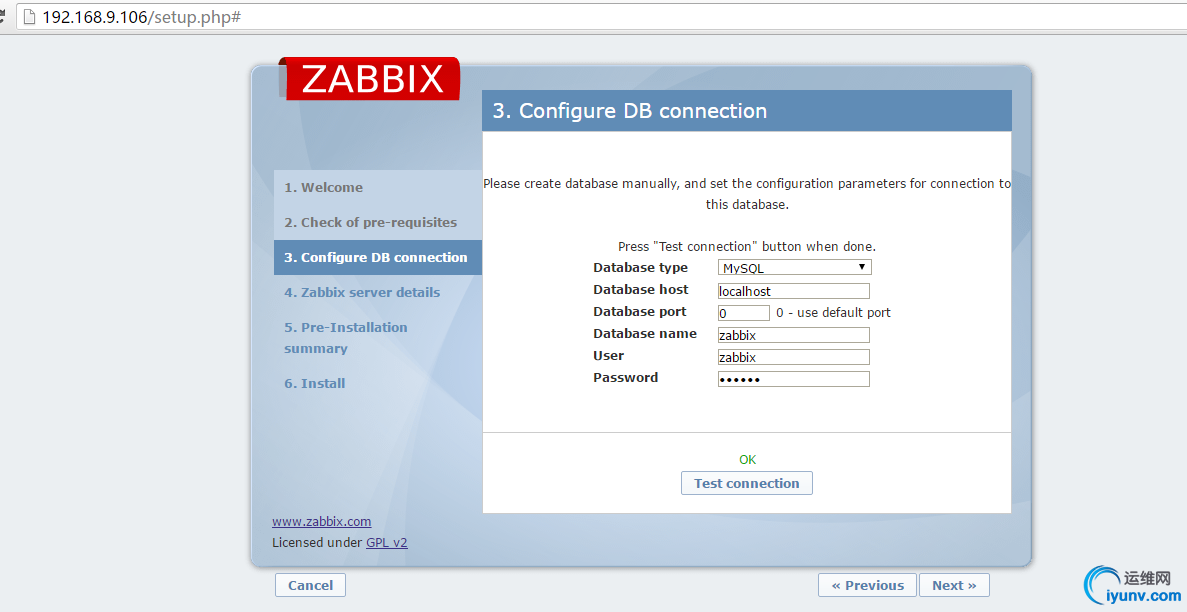Select step 5. Pre-Installation summary
Viewport: 1187px width, 612px height.
coord(378,338)
